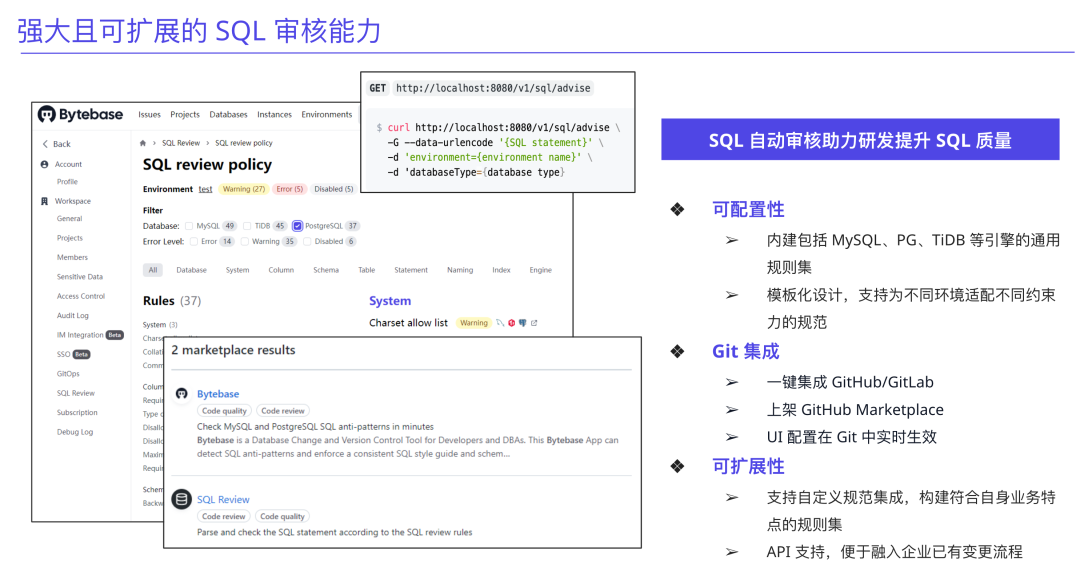This screenshot has height=588, width=1080.
Task: Click Code quality tag under Bytebase
Action: (224, 411)
